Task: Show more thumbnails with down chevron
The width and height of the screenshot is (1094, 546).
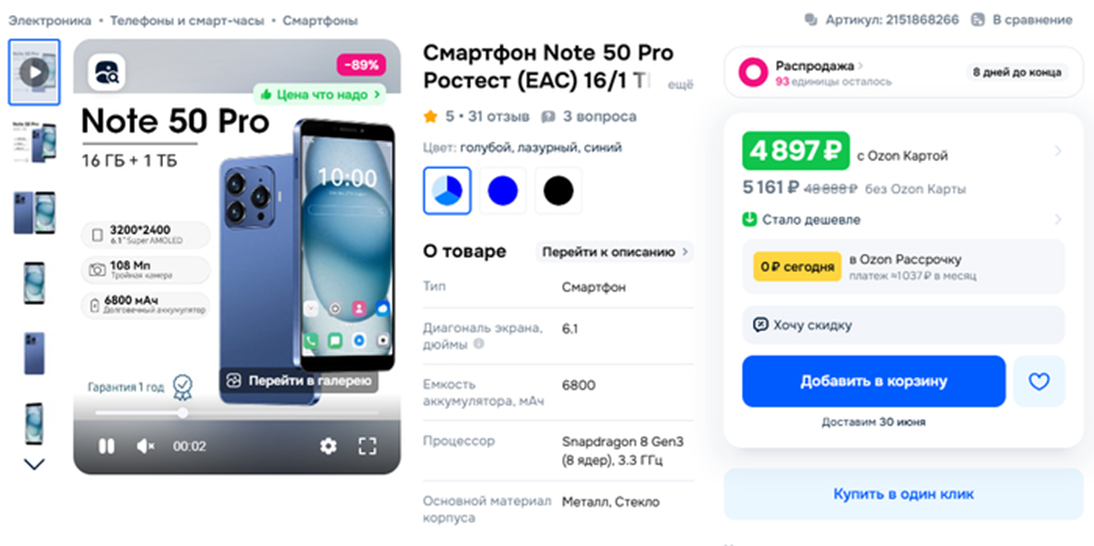Action: (34, 464)
